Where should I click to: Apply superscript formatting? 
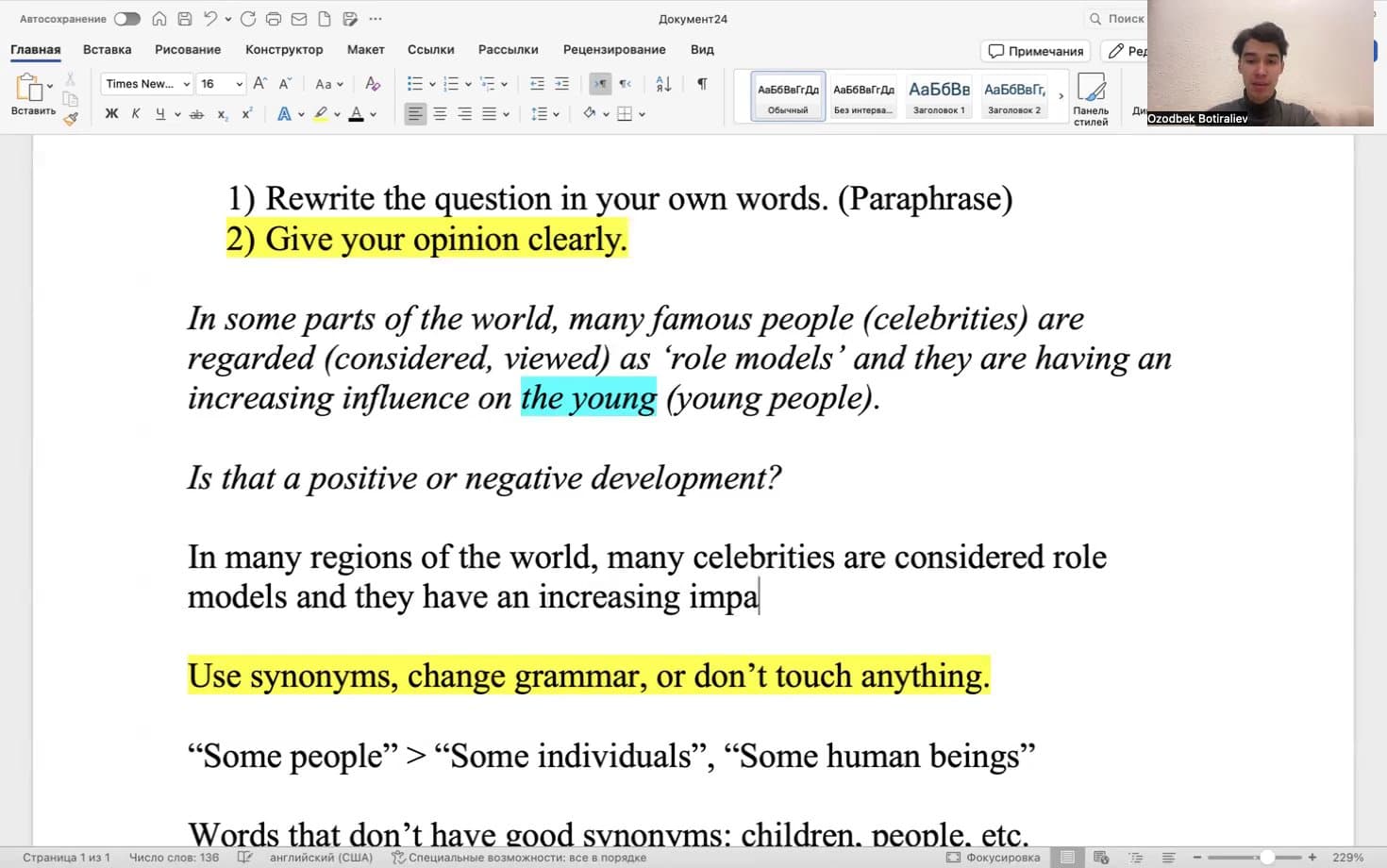(x=247, y=114)
